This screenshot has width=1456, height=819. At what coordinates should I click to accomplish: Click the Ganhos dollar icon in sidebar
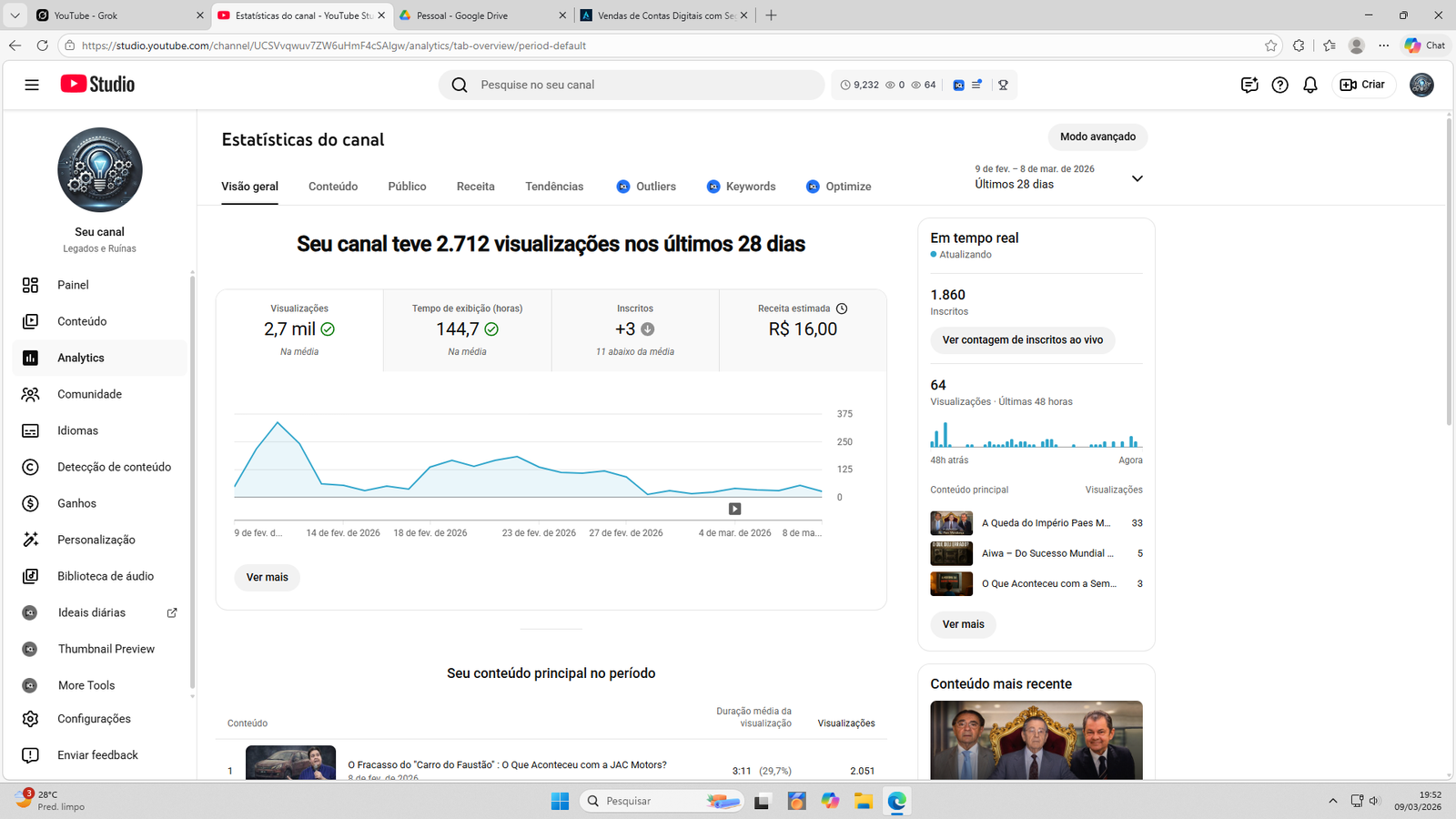pos(30,503)
